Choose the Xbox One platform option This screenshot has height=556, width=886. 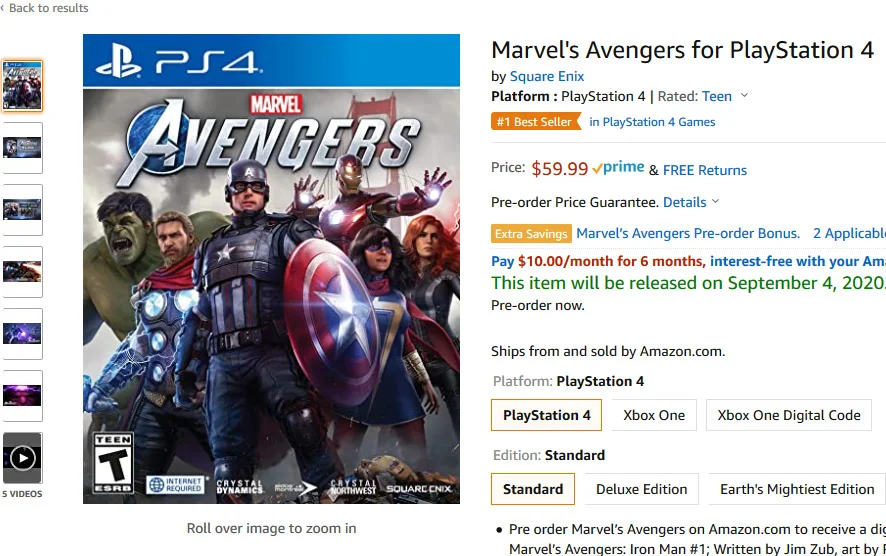point(654,415)
